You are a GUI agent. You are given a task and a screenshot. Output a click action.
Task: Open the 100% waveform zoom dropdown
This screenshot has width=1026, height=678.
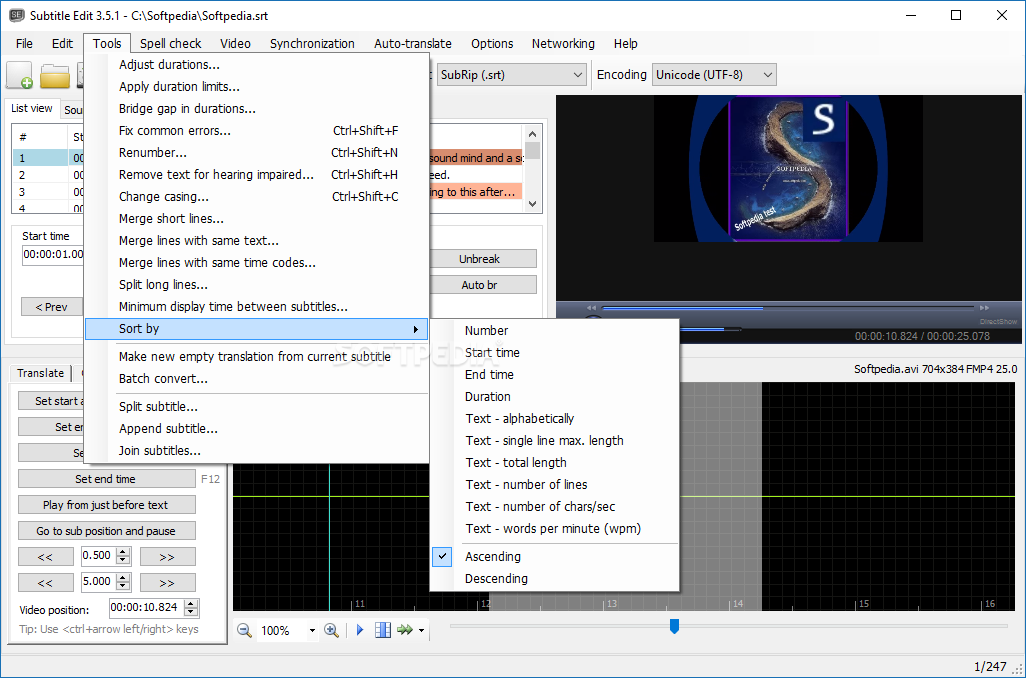pyautogui.click(x=312, y=631)
